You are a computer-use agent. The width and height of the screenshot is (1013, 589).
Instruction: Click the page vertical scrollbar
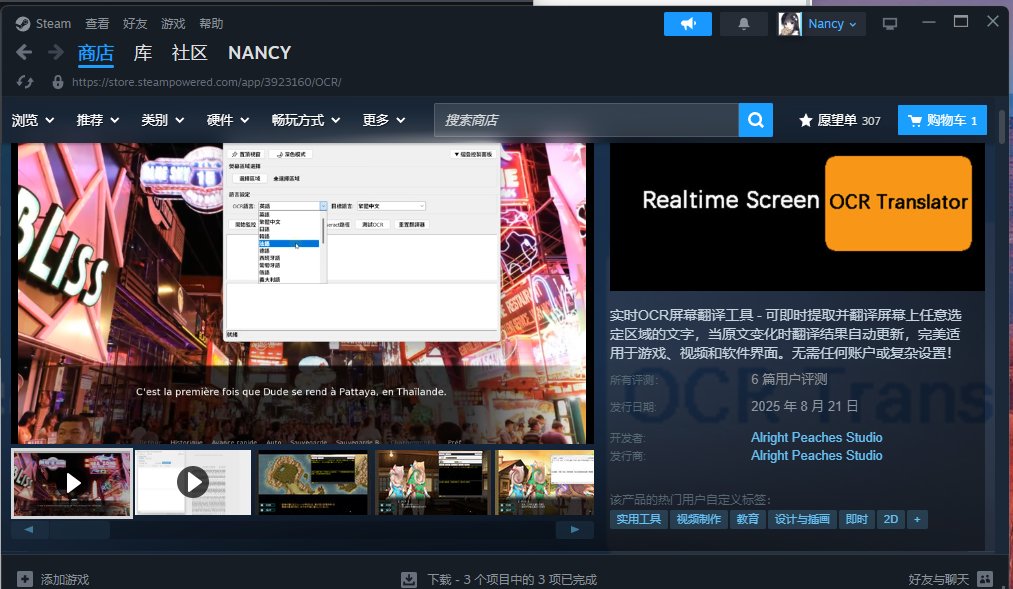click(x=1002, y=127)
